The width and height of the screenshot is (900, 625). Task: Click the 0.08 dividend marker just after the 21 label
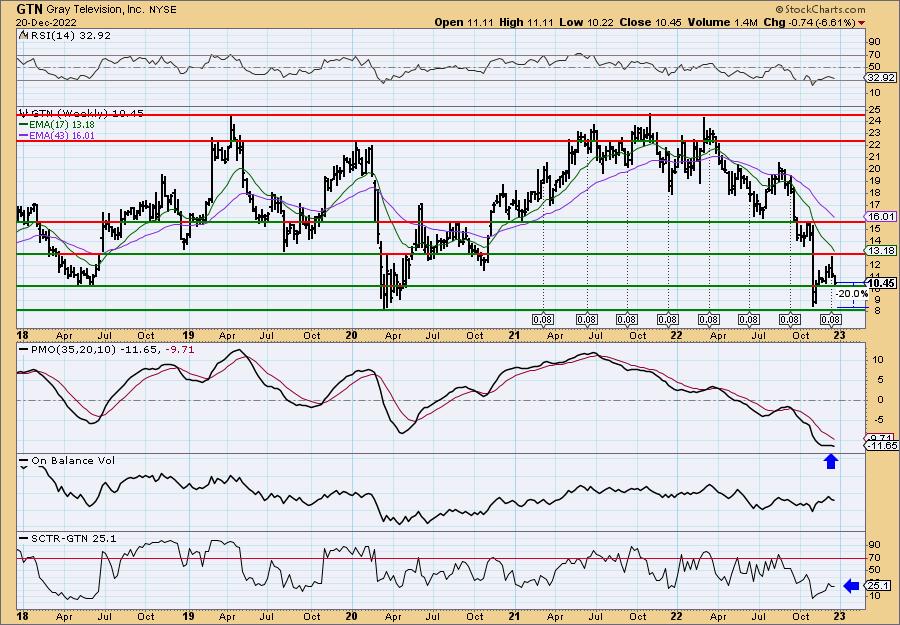(543, 320)
